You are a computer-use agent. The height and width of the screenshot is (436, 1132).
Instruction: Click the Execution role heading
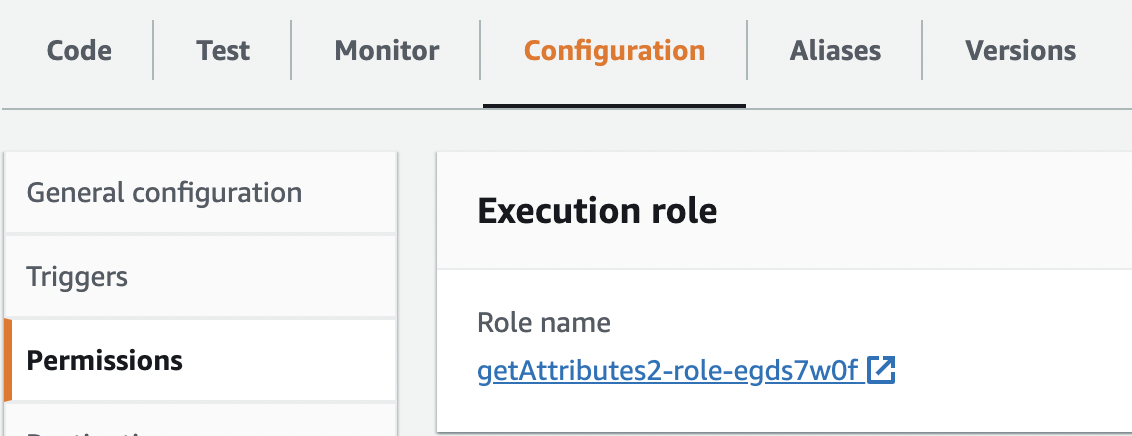pos(597,211)
